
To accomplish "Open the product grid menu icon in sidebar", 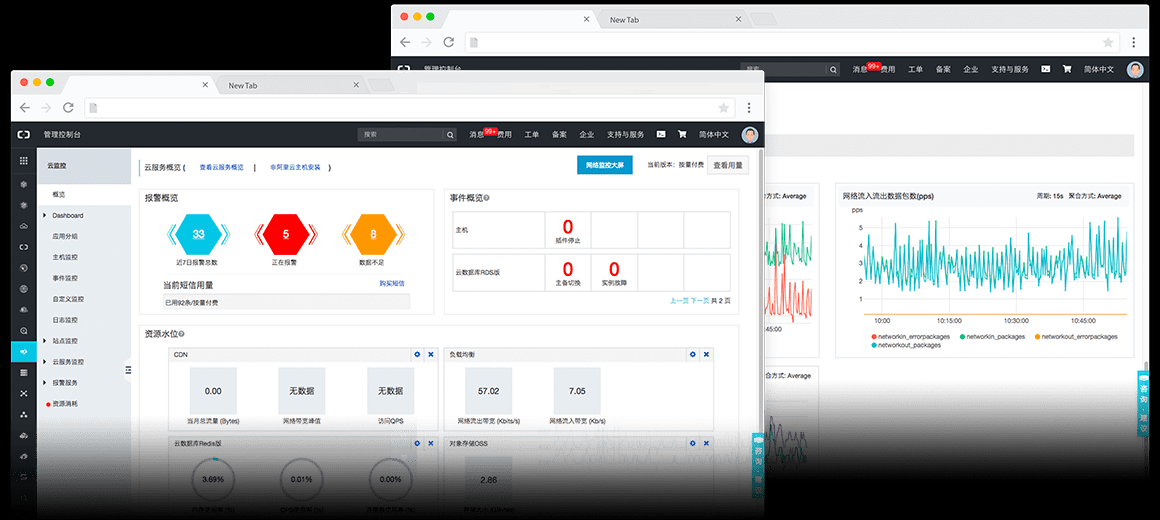I will 24,161.
